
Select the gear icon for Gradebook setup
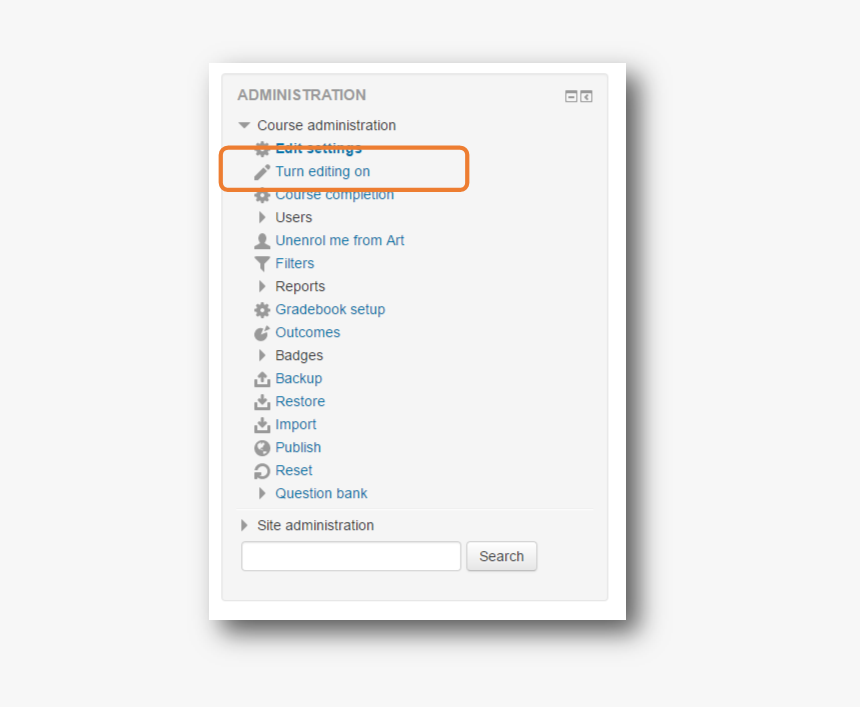click(x=262, y=309)
